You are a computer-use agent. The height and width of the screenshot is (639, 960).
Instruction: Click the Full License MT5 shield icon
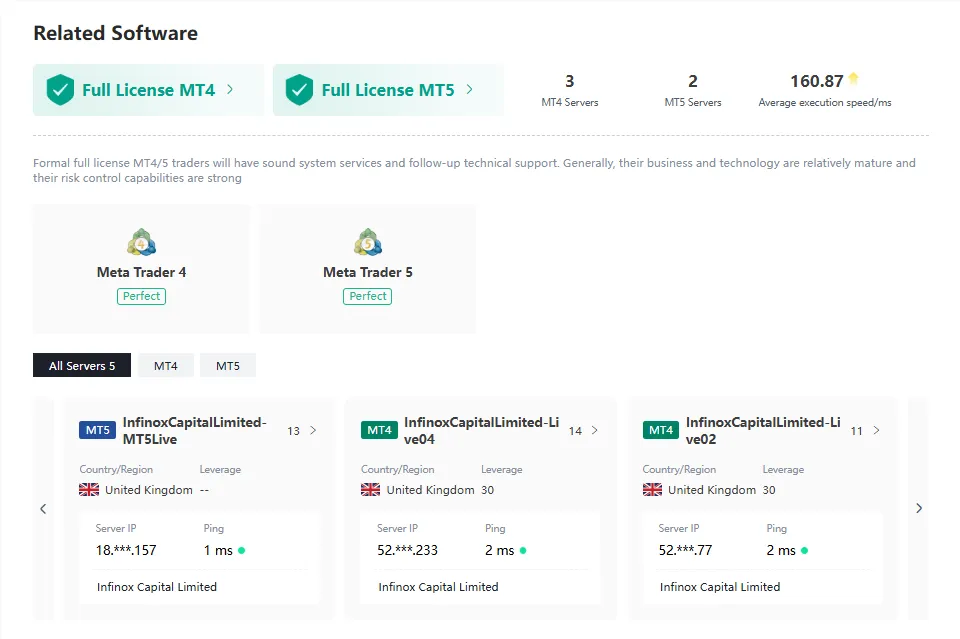(299, 90)
